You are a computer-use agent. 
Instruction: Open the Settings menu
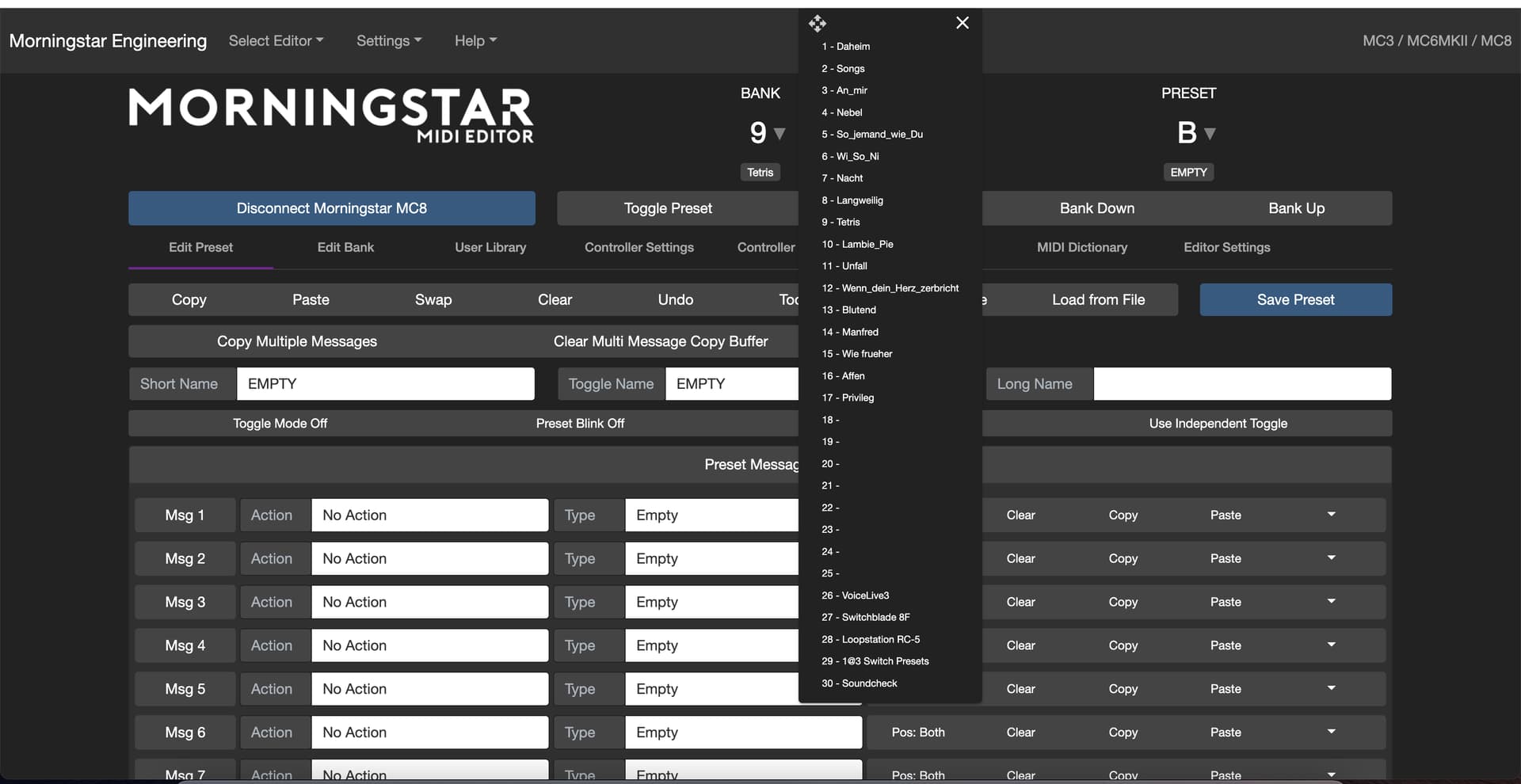(x=389, y=40)
